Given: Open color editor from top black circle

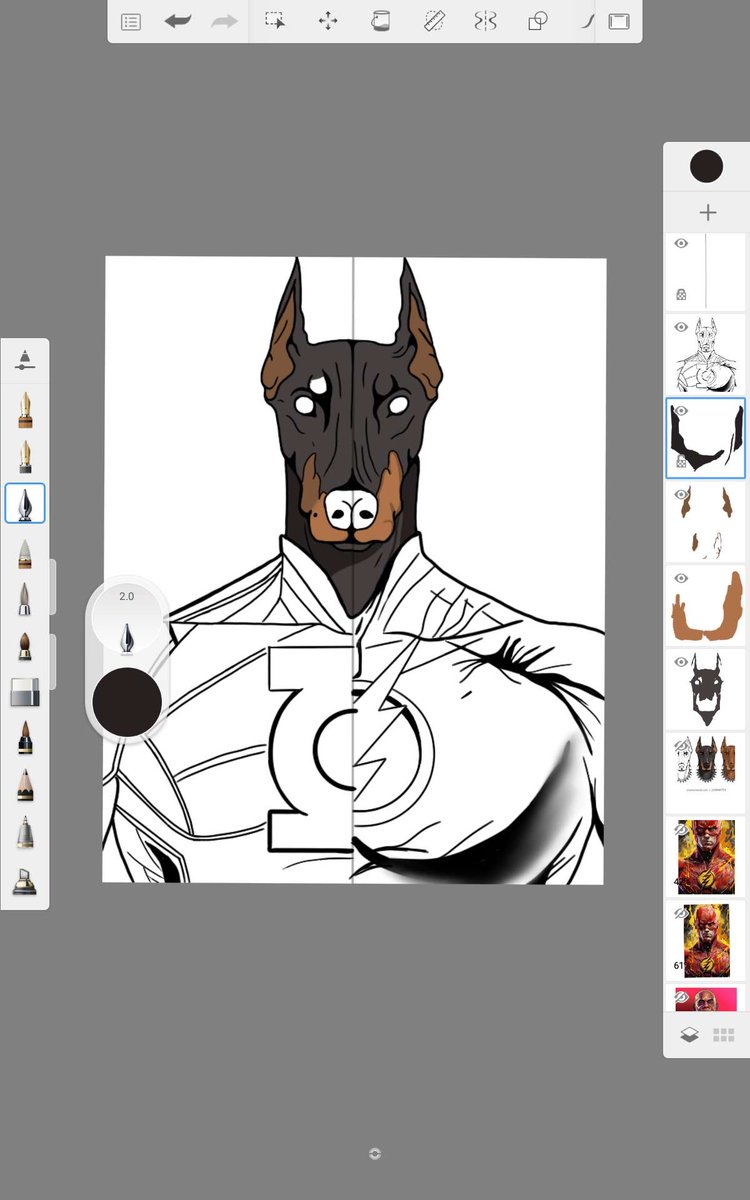Looking at the screenshot, I should [x=707, y=167].
